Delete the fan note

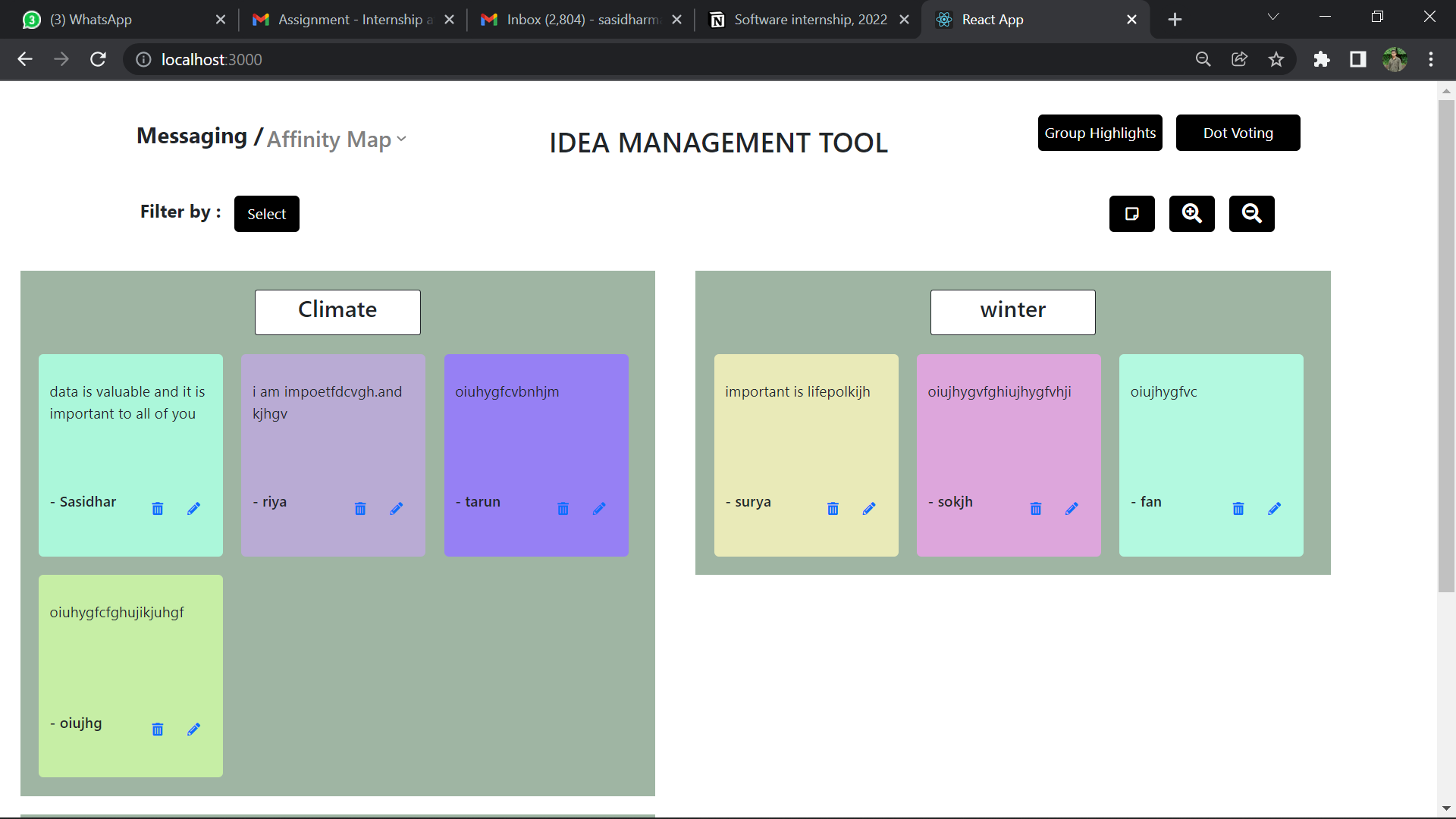point(1238,509)
